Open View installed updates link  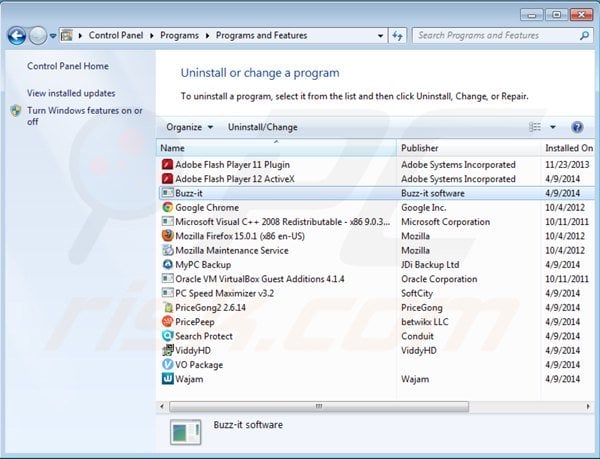(71, 93)
